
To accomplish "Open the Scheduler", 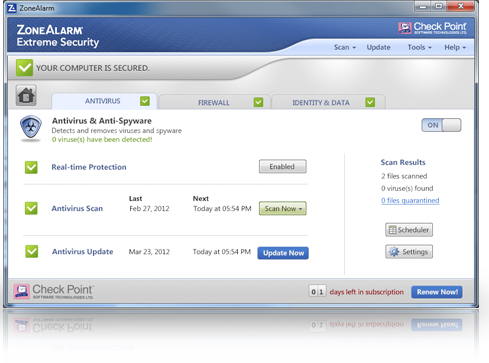I will coord(409,230).
